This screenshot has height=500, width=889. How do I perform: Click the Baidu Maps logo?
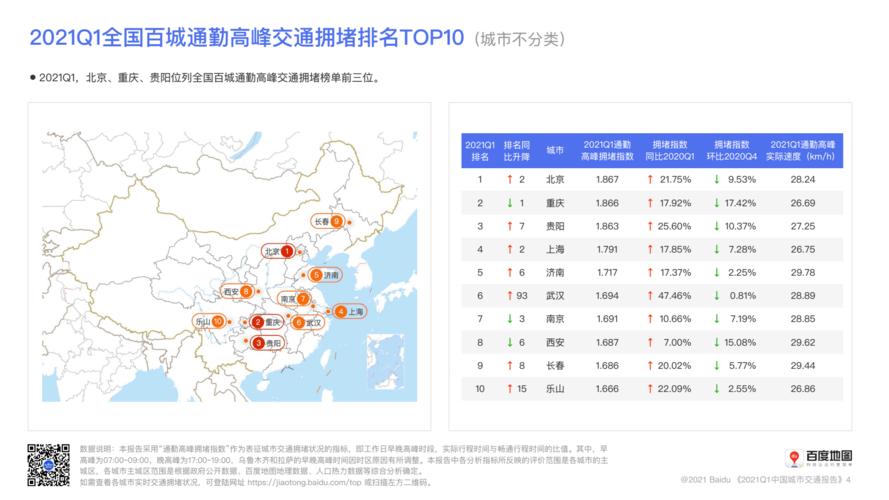(819, 457)
